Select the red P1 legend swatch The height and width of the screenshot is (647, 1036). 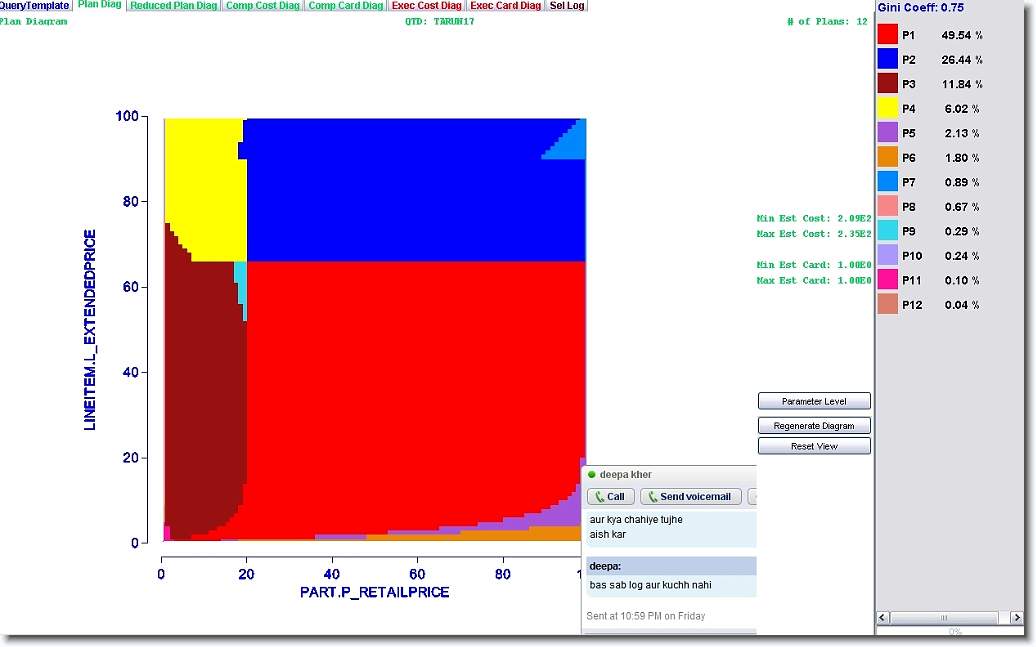coord(887,35)
